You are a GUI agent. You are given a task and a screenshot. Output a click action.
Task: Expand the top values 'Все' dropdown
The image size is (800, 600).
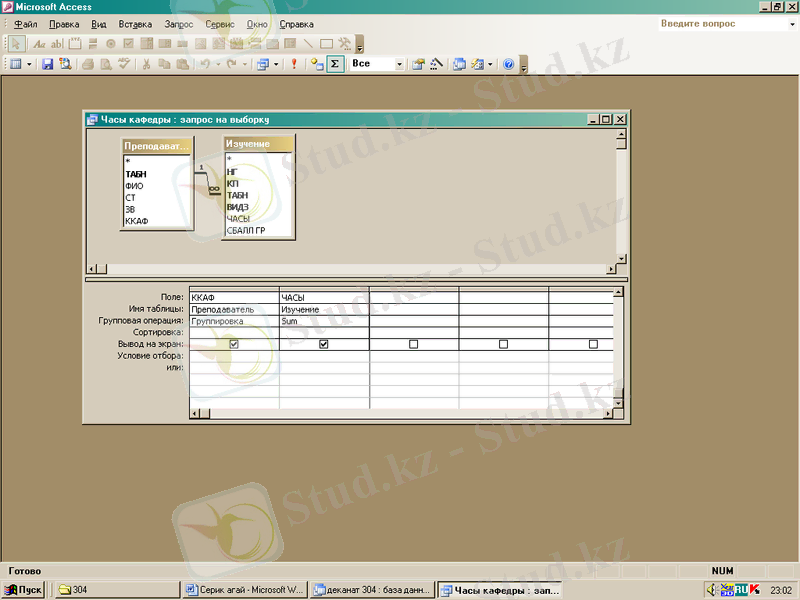coord(399,64)
